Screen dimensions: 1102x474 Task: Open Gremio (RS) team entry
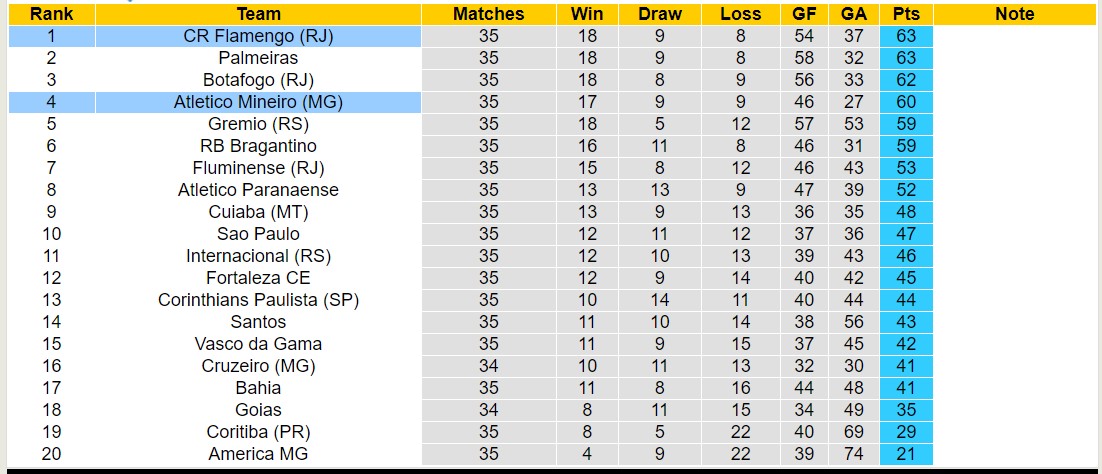click(x=258, y=124)
